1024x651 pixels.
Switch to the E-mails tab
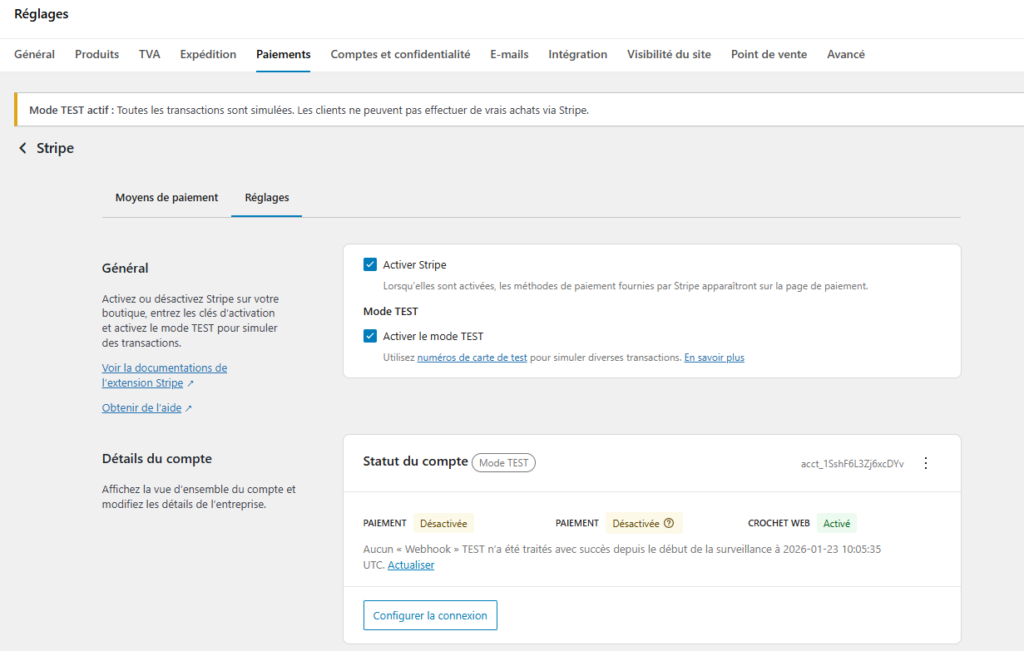[509, 54]
